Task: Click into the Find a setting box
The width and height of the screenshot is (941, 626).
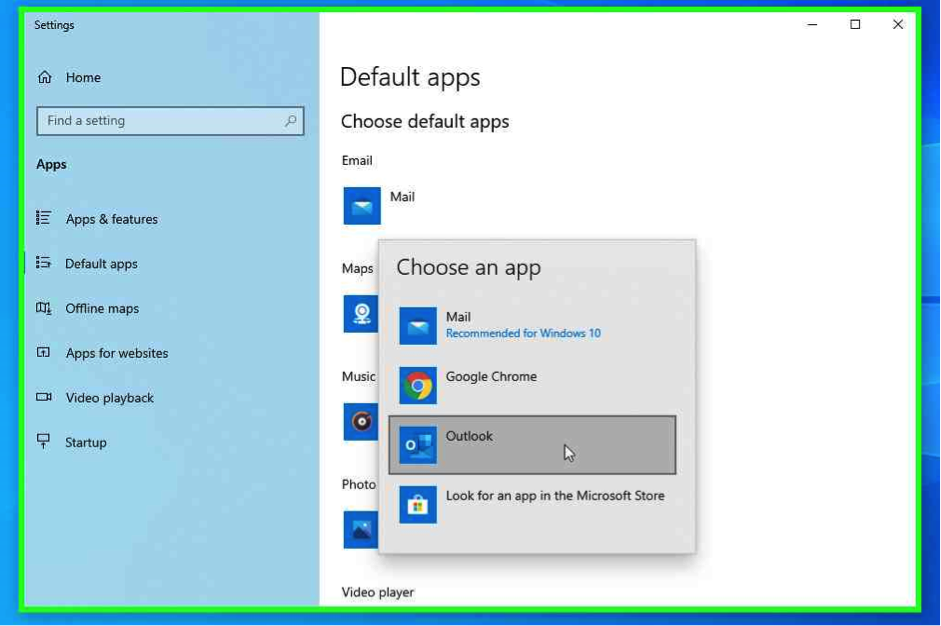Action: 160,121
